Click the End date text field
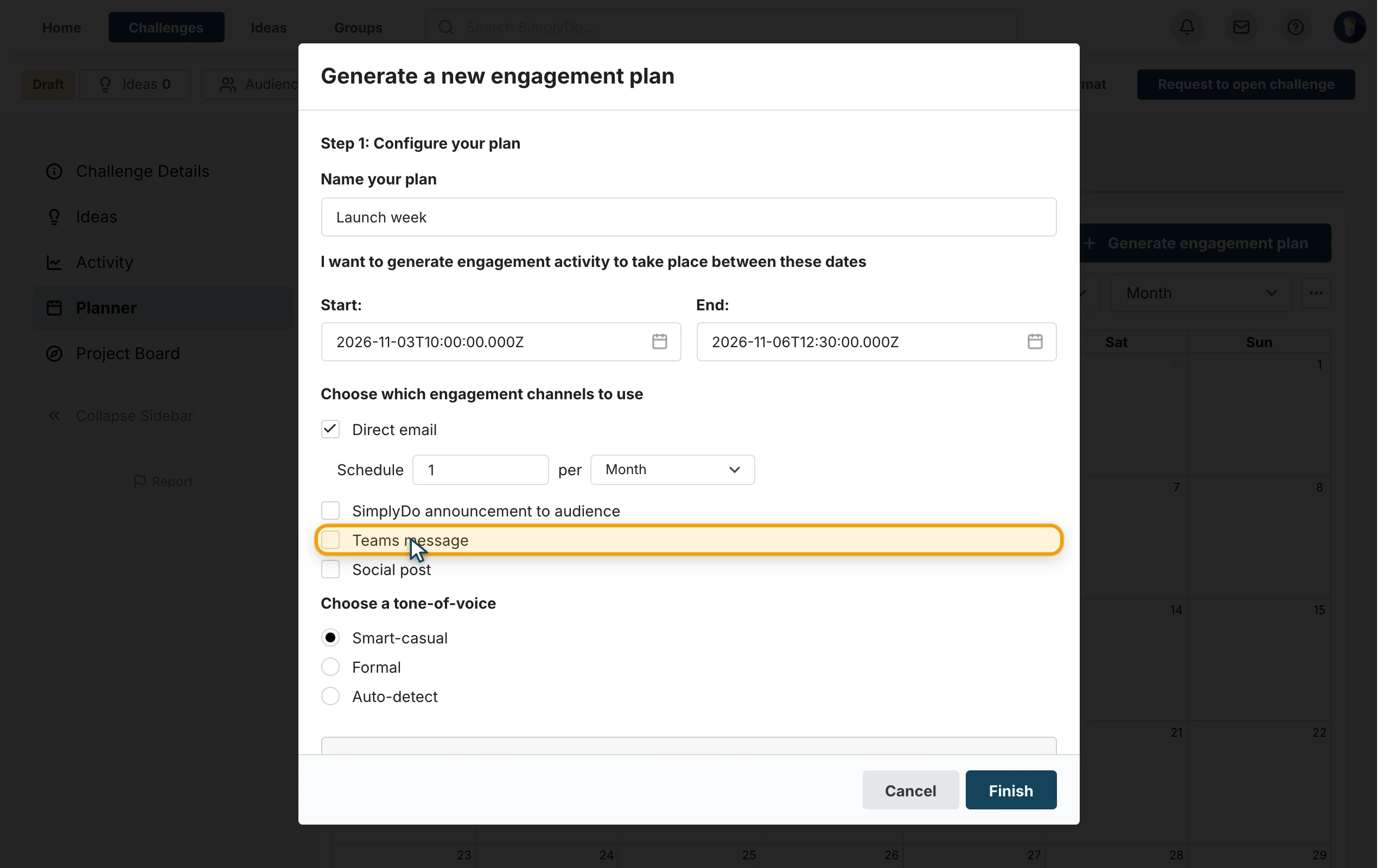 pos(876,342)
